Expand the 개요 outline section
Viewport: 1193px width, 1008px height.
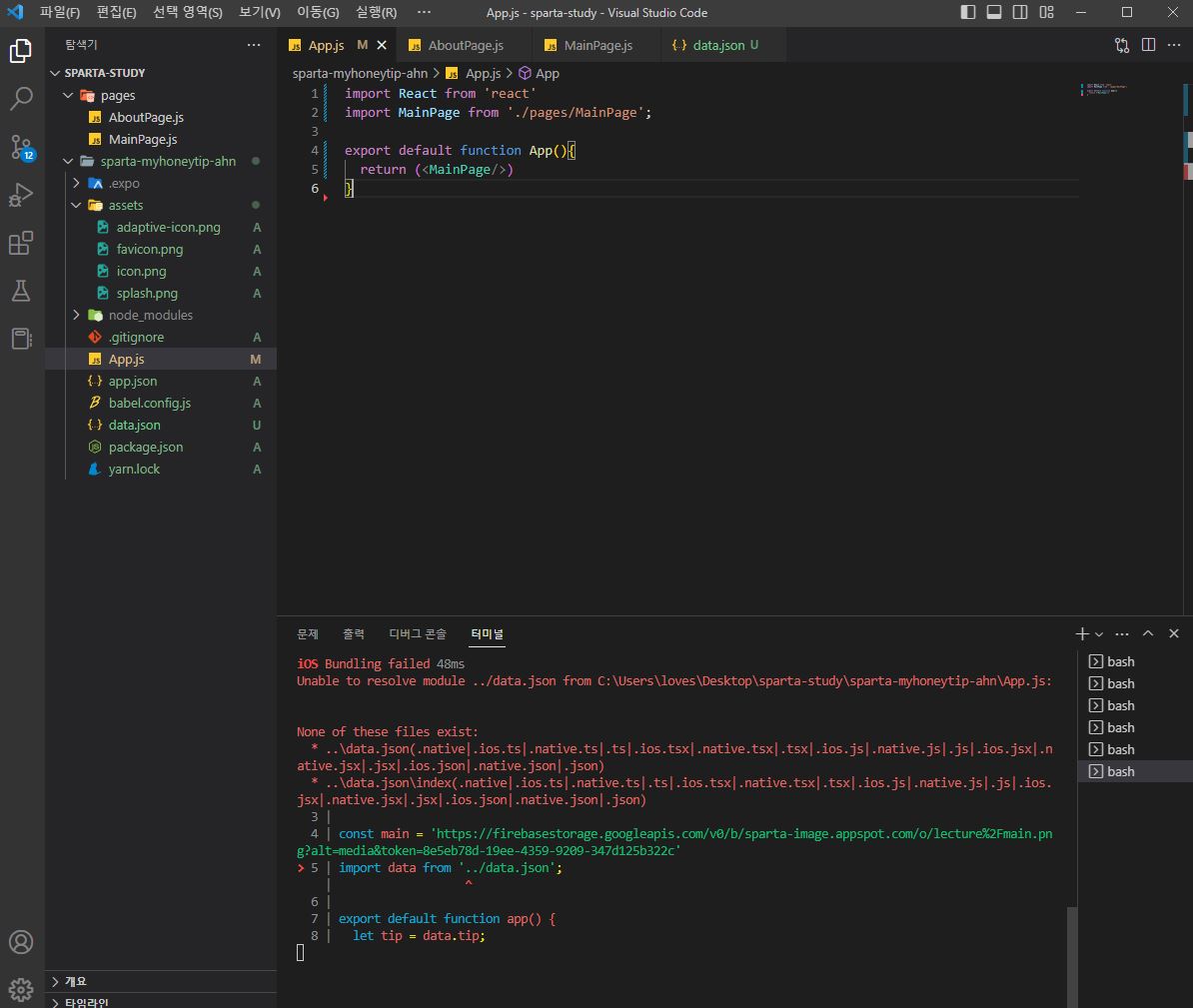(x=161, y=981)
